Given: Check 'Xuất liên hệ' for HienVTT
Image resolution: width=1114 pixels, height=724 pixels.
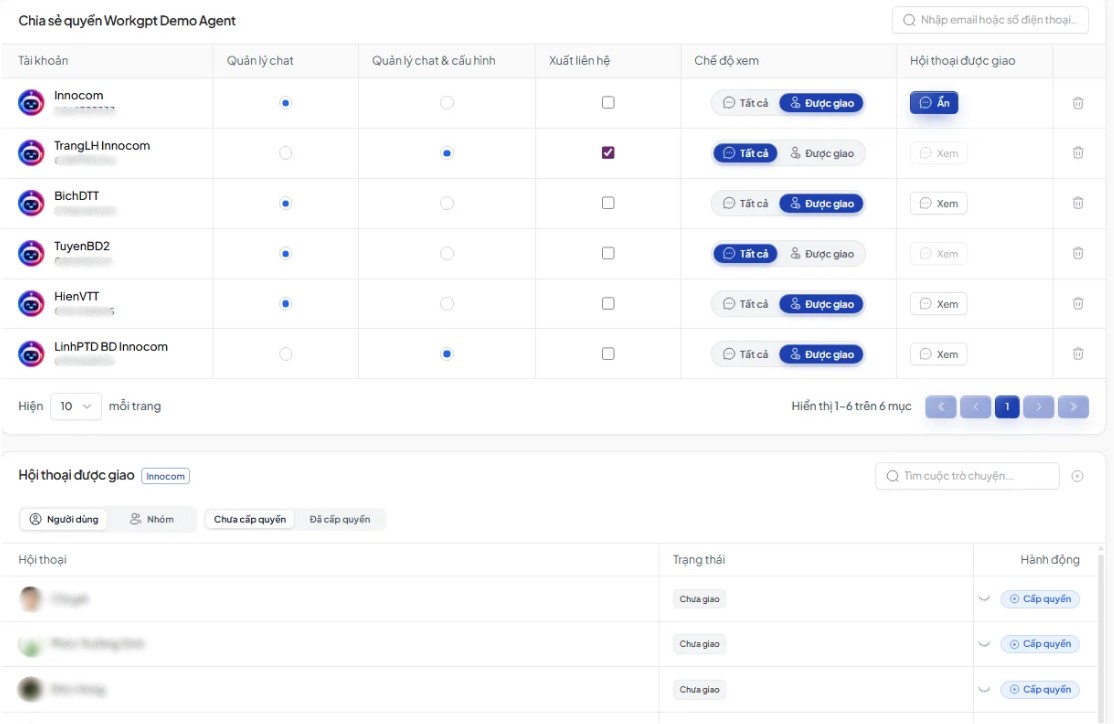Looking at the screenshot, I should [x=608, y=304].
